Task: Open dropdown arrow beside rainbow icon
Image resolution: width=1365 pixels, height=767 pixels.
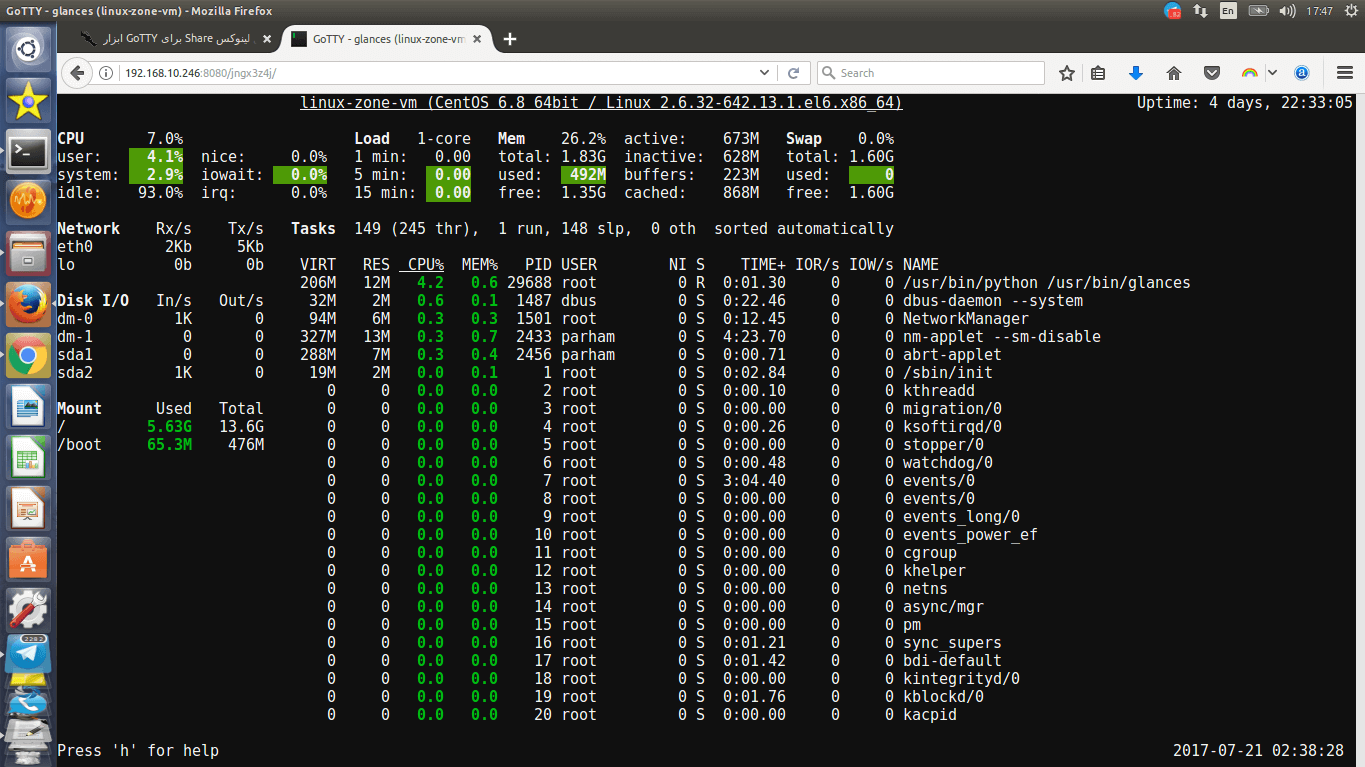Action: coord(1272,73)
